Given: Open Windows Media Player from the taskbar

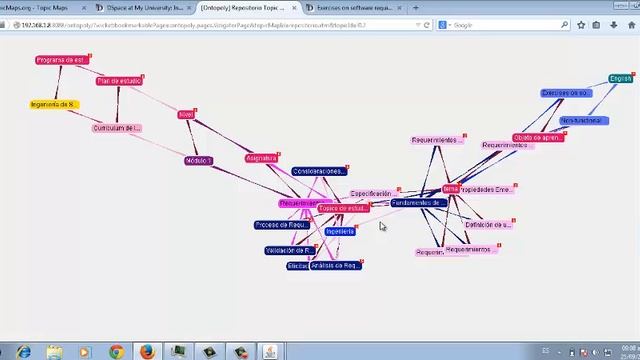Looking at the screenshot, I should [x=84, y=351].
